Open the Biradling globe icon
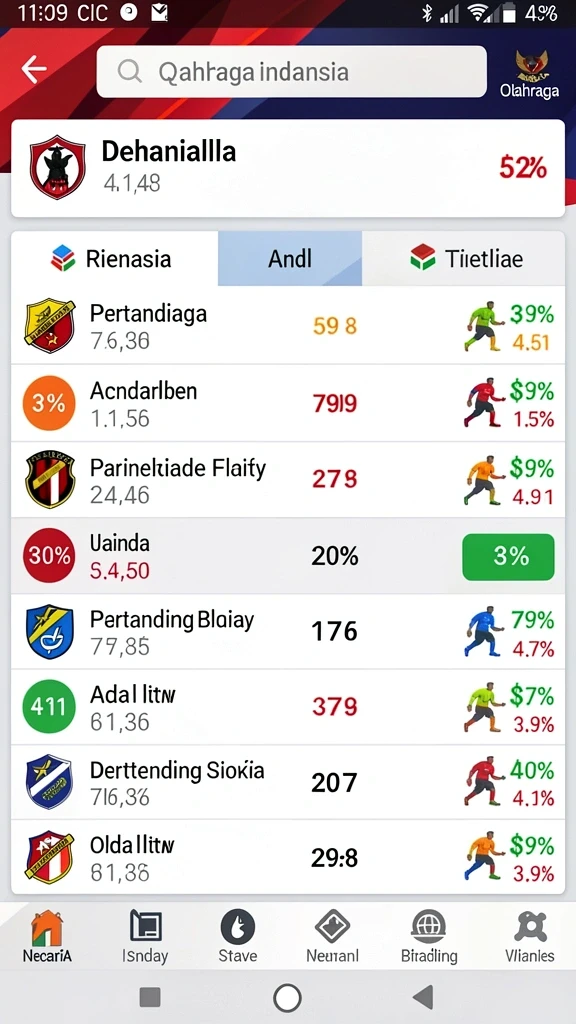The height and width of the screenshot is (1024, 576). point(429,927)
